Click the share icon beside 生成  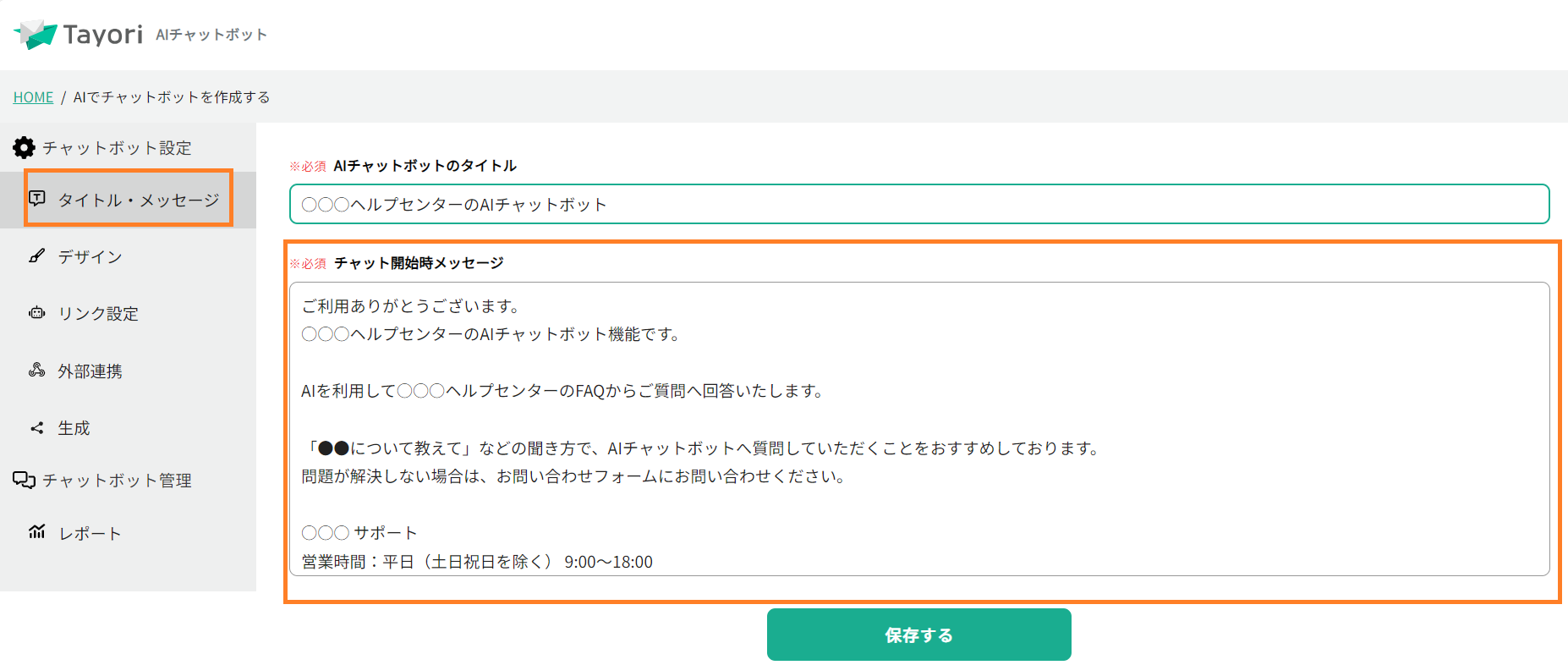tap(36, 427)
